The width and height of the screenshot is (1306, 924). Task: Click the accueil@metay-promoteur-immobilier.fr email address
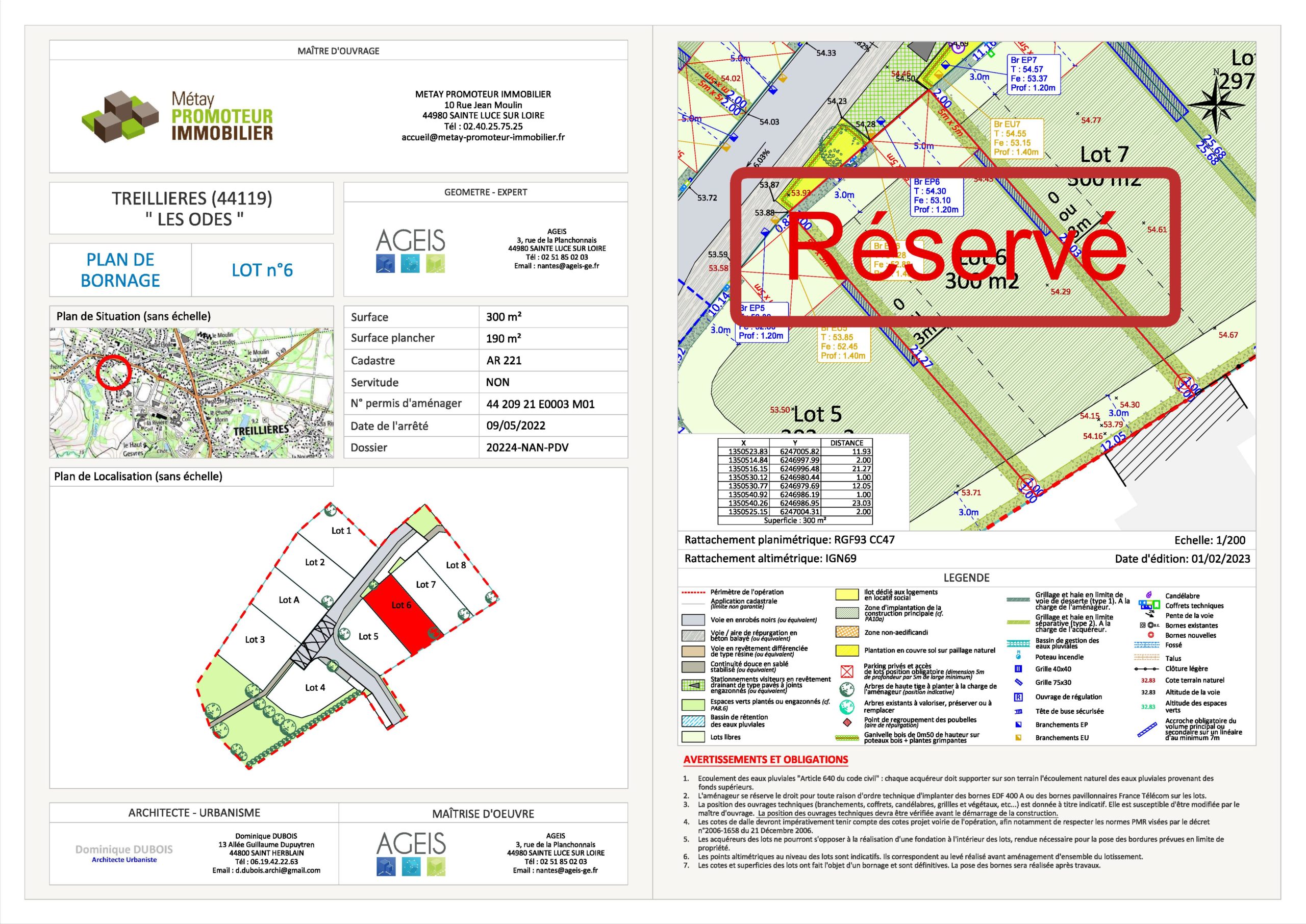pos(483,137)
